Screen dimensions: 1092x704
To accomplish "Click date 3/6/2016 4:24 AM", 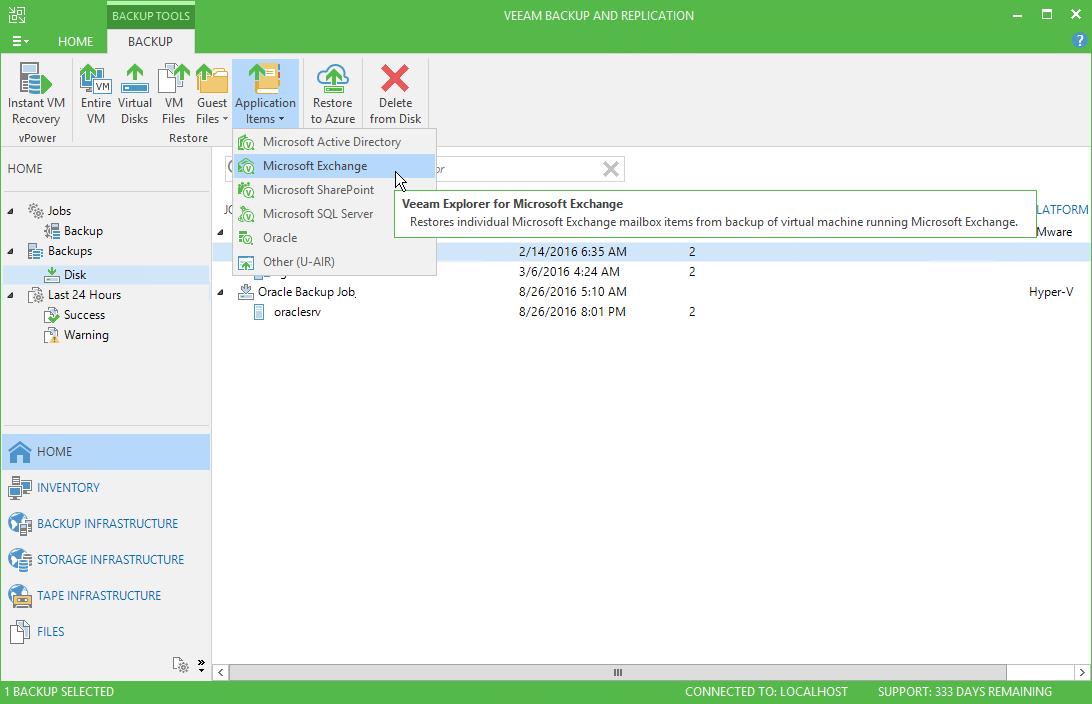I will [x=569, y=272].
